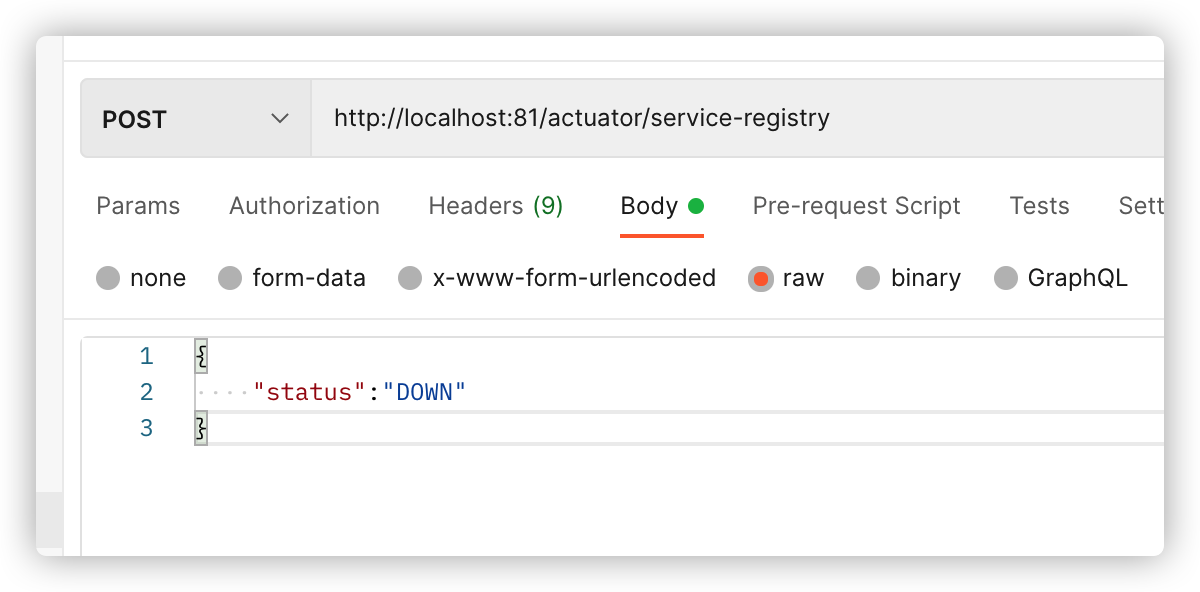Click the green dot beside Body
Viewport: 1200px width, 592px height.
coord(696,206)
